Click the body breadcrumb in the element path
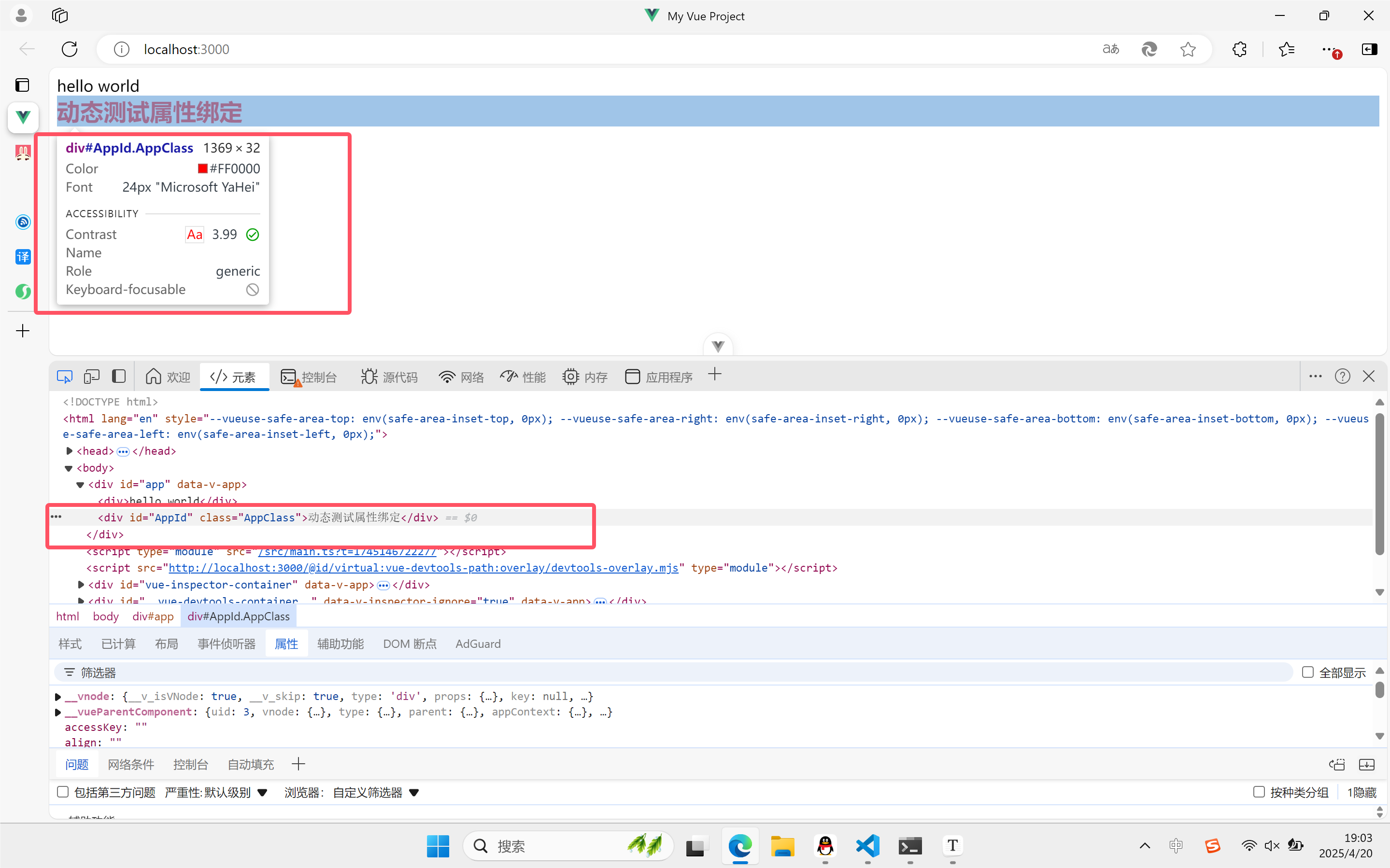 [x=106, y=616]
